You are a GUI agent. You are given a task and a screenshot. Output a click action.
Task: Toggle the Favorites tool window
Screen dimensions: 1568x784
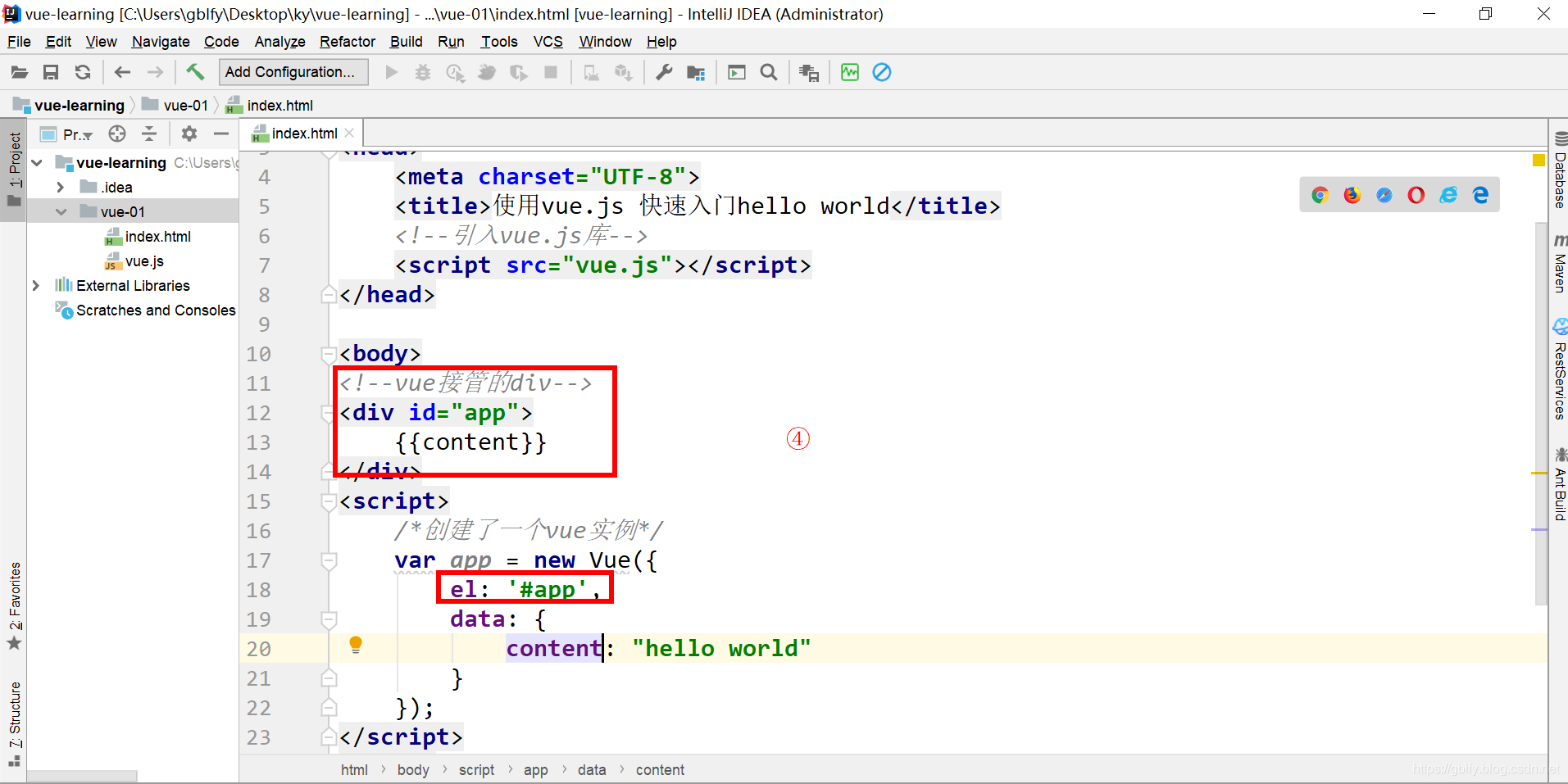coord(14,606)
